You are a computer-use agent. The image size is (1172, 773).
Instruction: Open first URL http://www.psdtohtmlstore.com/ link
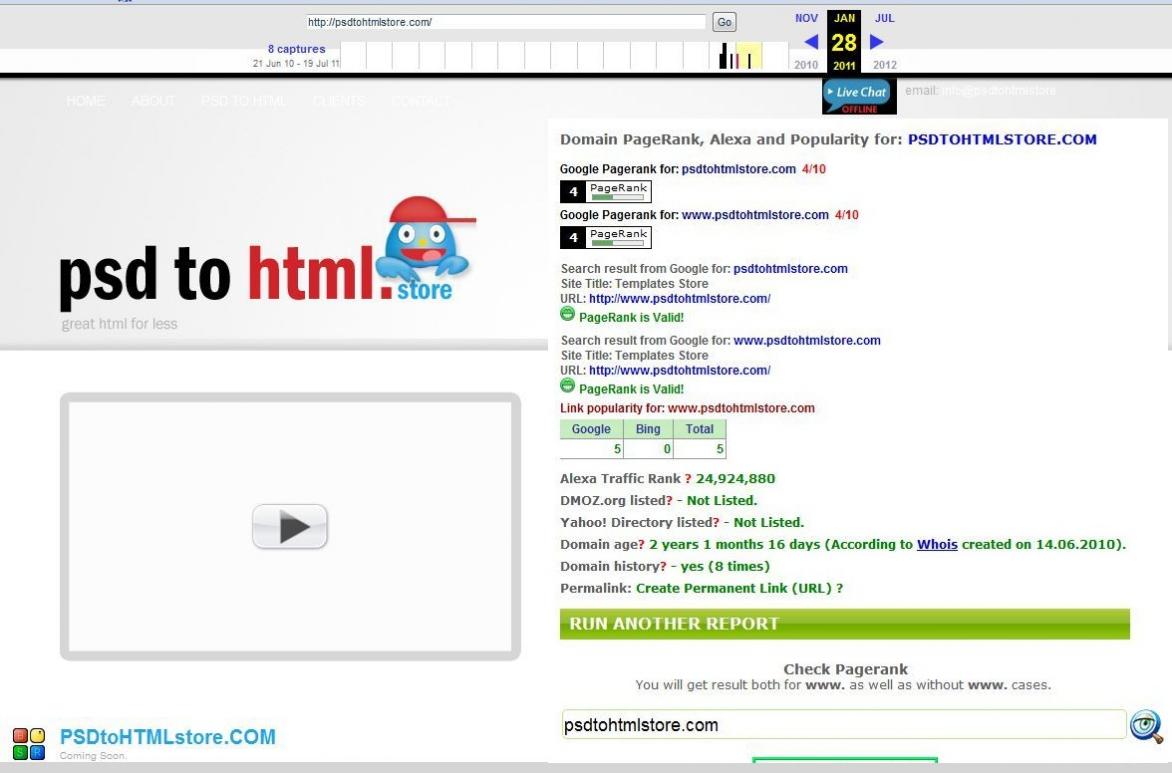point(679,299)
